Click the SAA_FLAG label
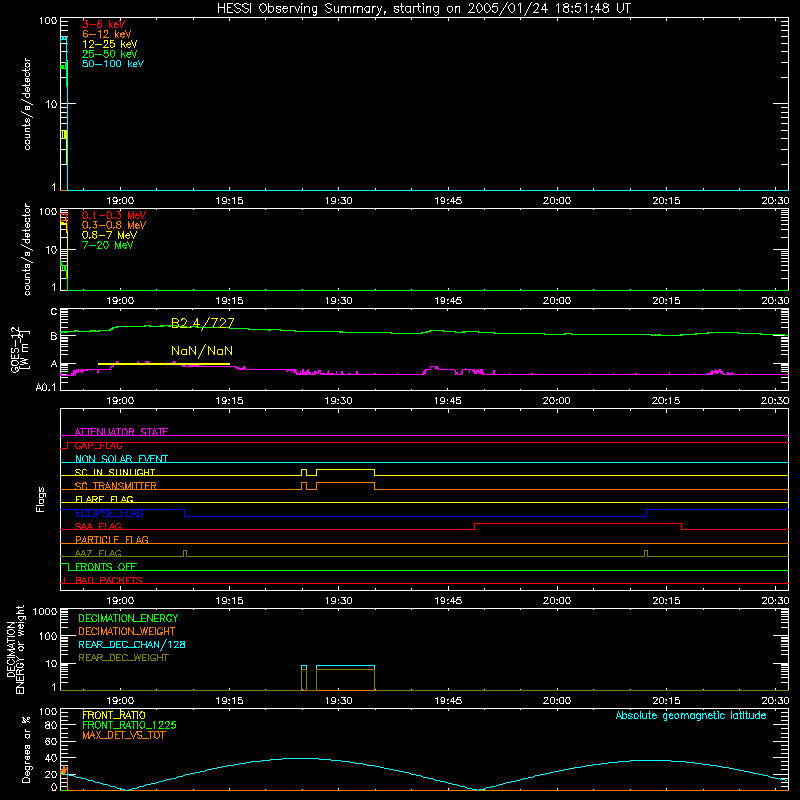The image size is (800, 800). click(x=98, y=526)
